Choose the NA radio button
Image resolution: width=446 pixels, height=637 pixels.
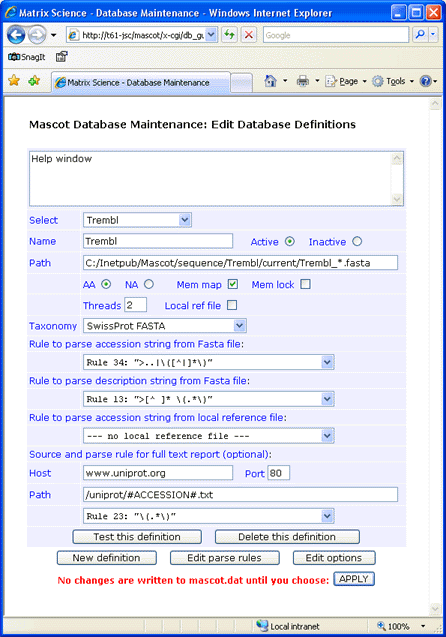point(149,284)
